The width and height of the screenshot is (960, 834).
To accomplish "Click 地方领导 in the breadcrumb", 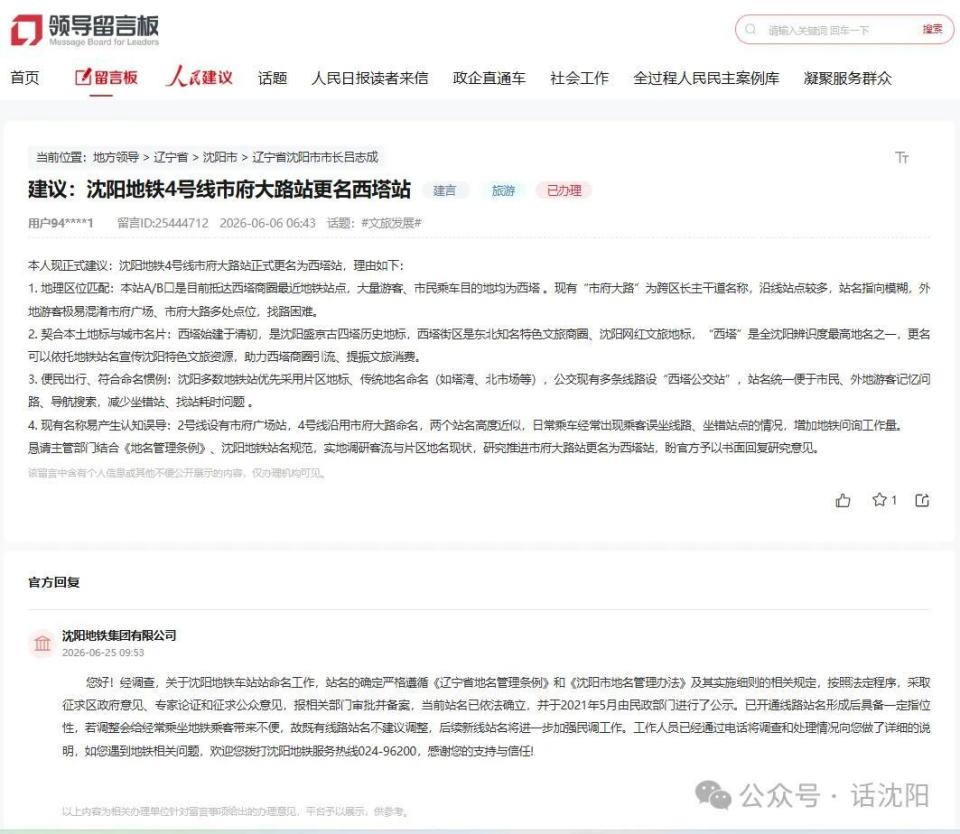I will [116, 157].
